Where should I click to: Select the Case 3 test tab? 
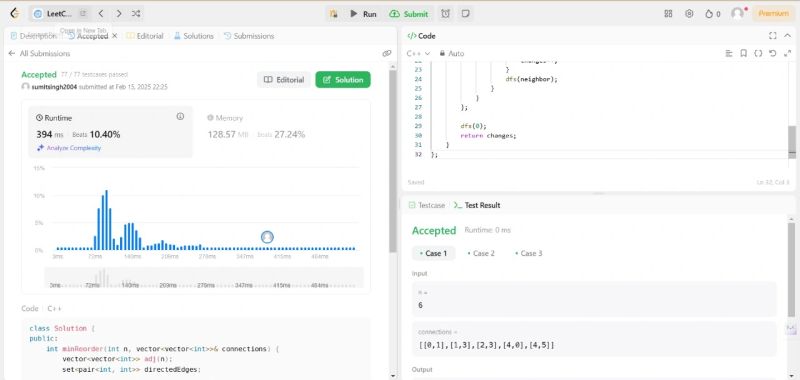point(529,253)
